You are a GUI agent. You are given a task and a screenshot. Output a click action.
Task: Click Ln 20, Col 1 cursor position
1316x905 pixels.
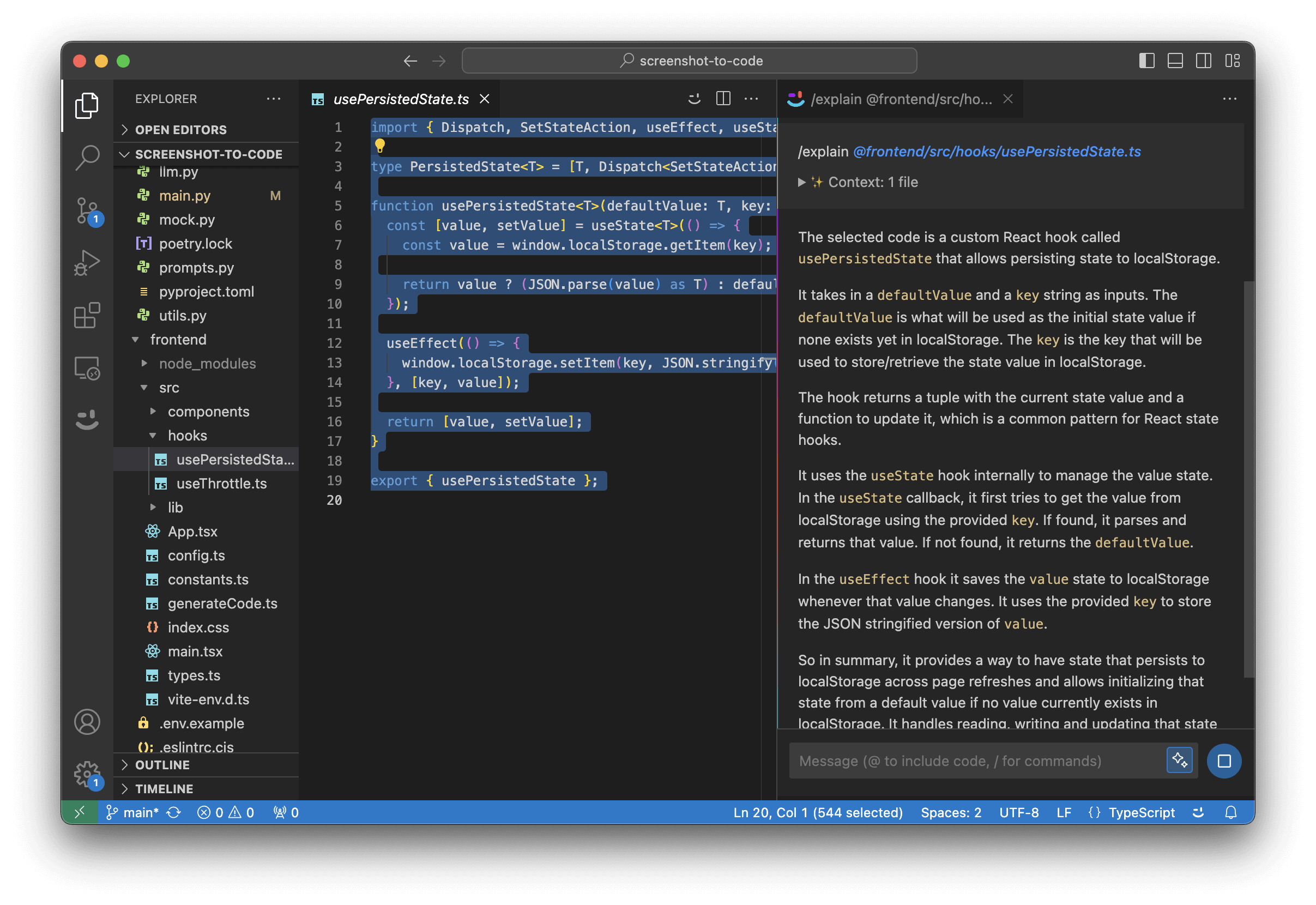(x=818, y=812)
